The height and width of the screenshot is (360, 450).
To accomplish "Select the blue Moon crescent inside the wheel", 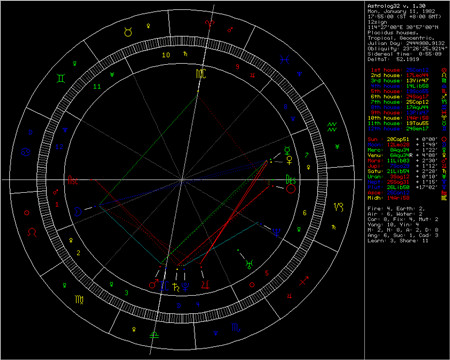I will click(x=78, y=211).
